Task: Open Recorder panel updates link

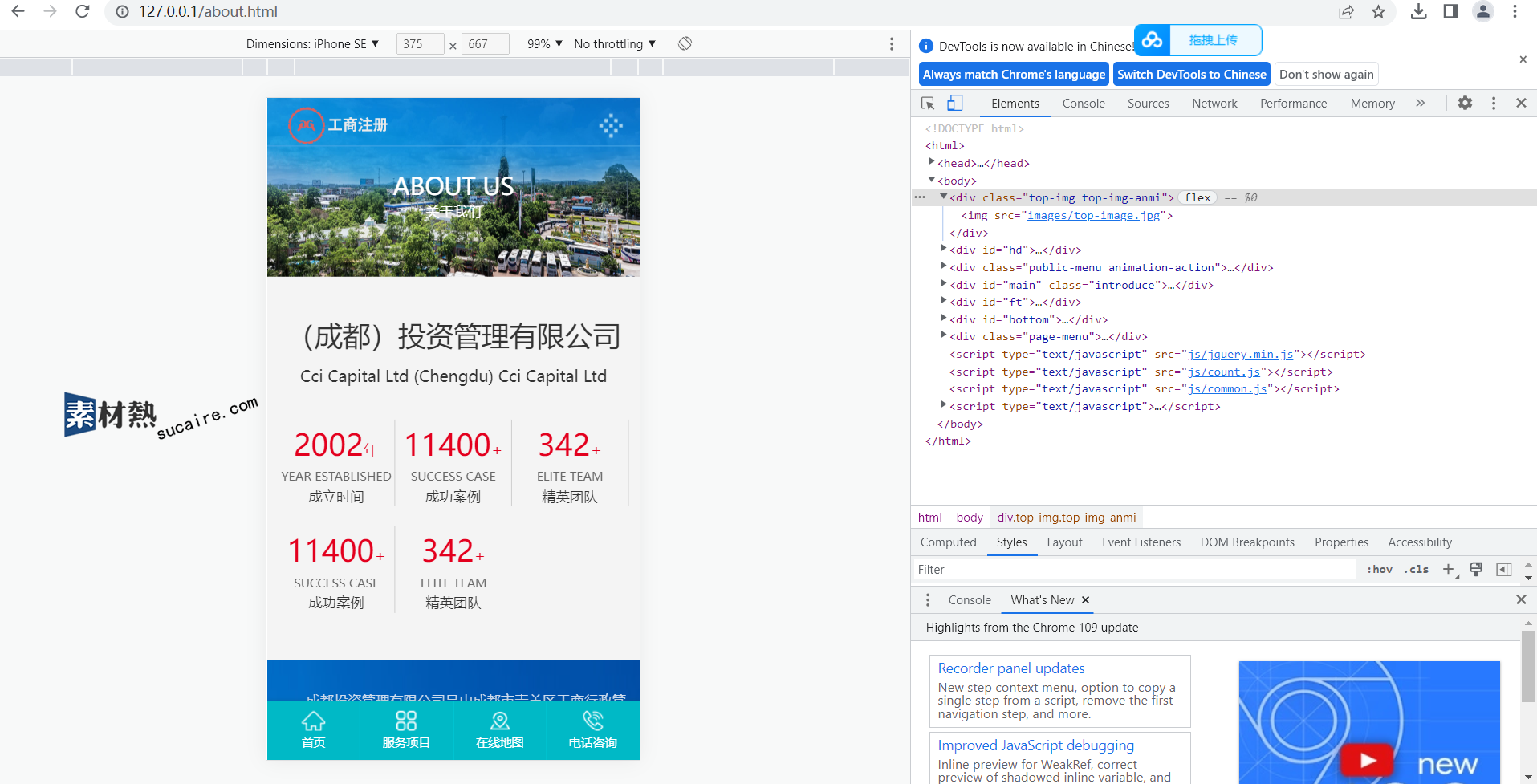Action: [1010, 668]
